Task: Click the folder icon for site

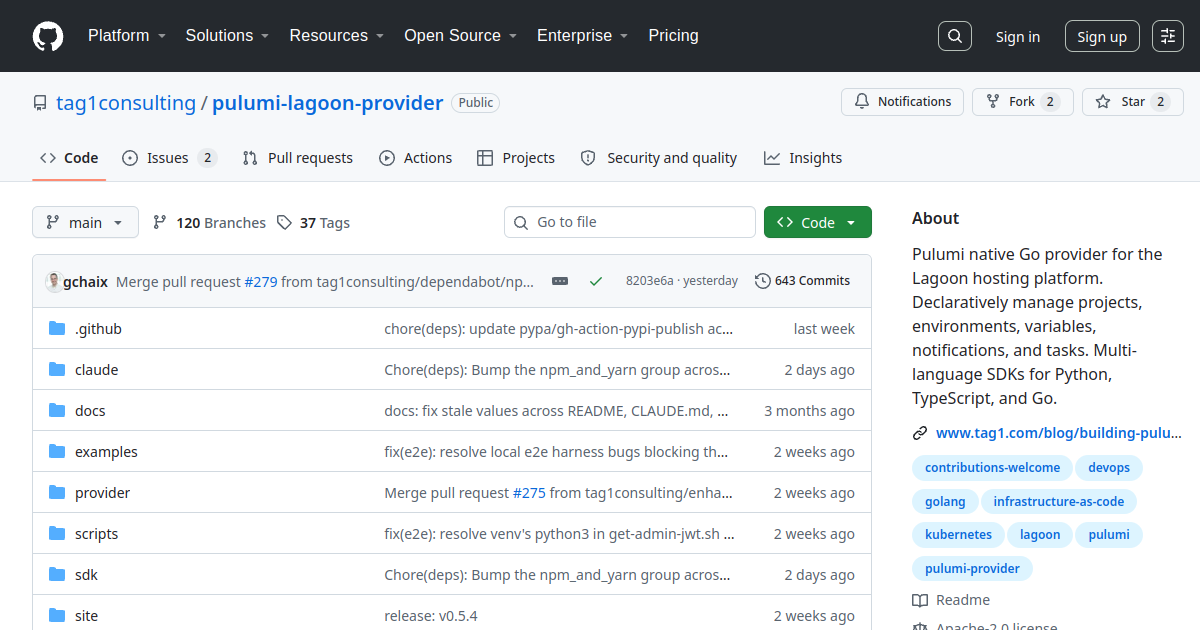Action: (x=57, y=616)
